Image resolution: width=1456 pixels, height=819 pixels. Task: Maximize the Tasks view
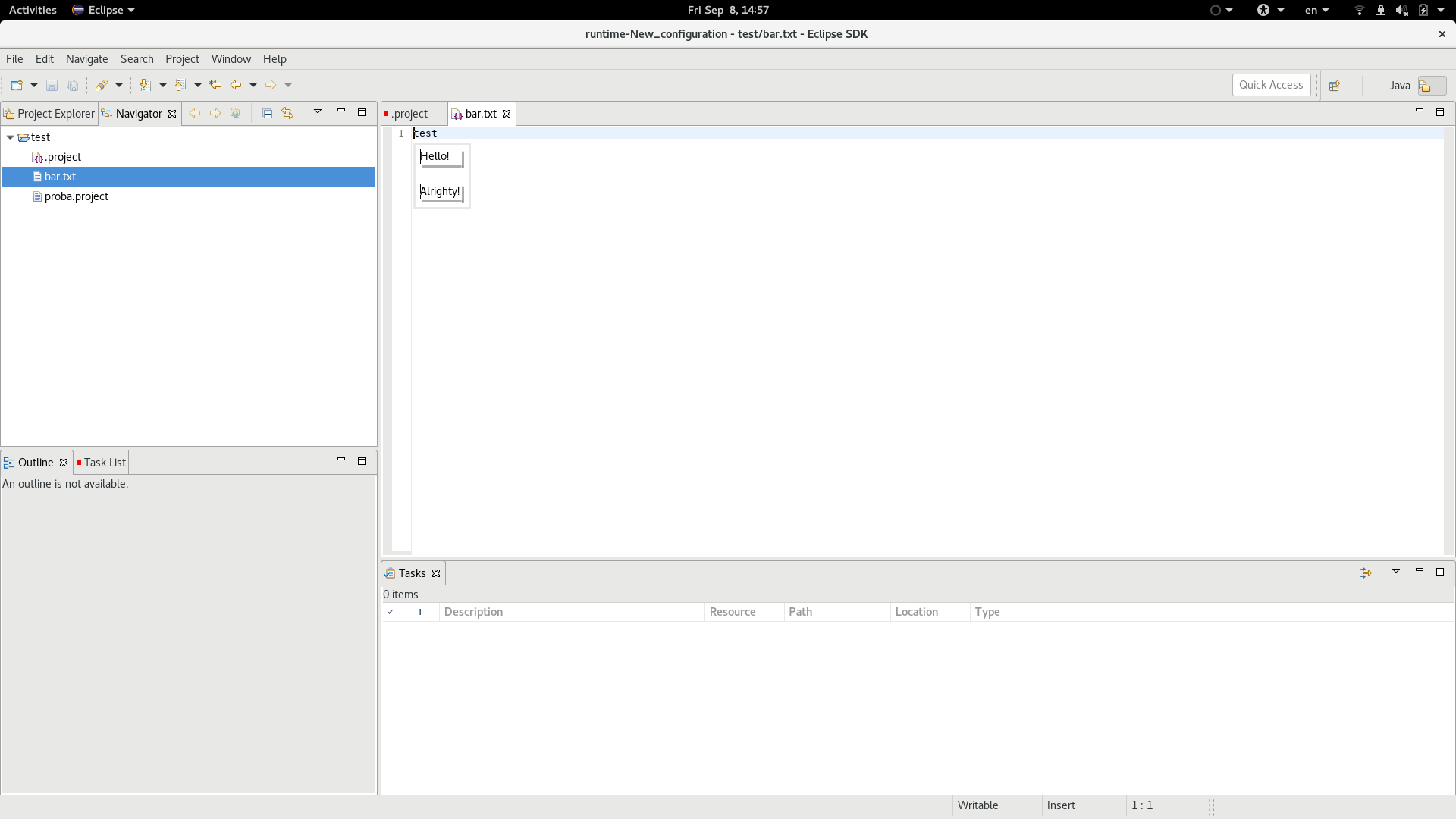click(x=1440, y=572)
